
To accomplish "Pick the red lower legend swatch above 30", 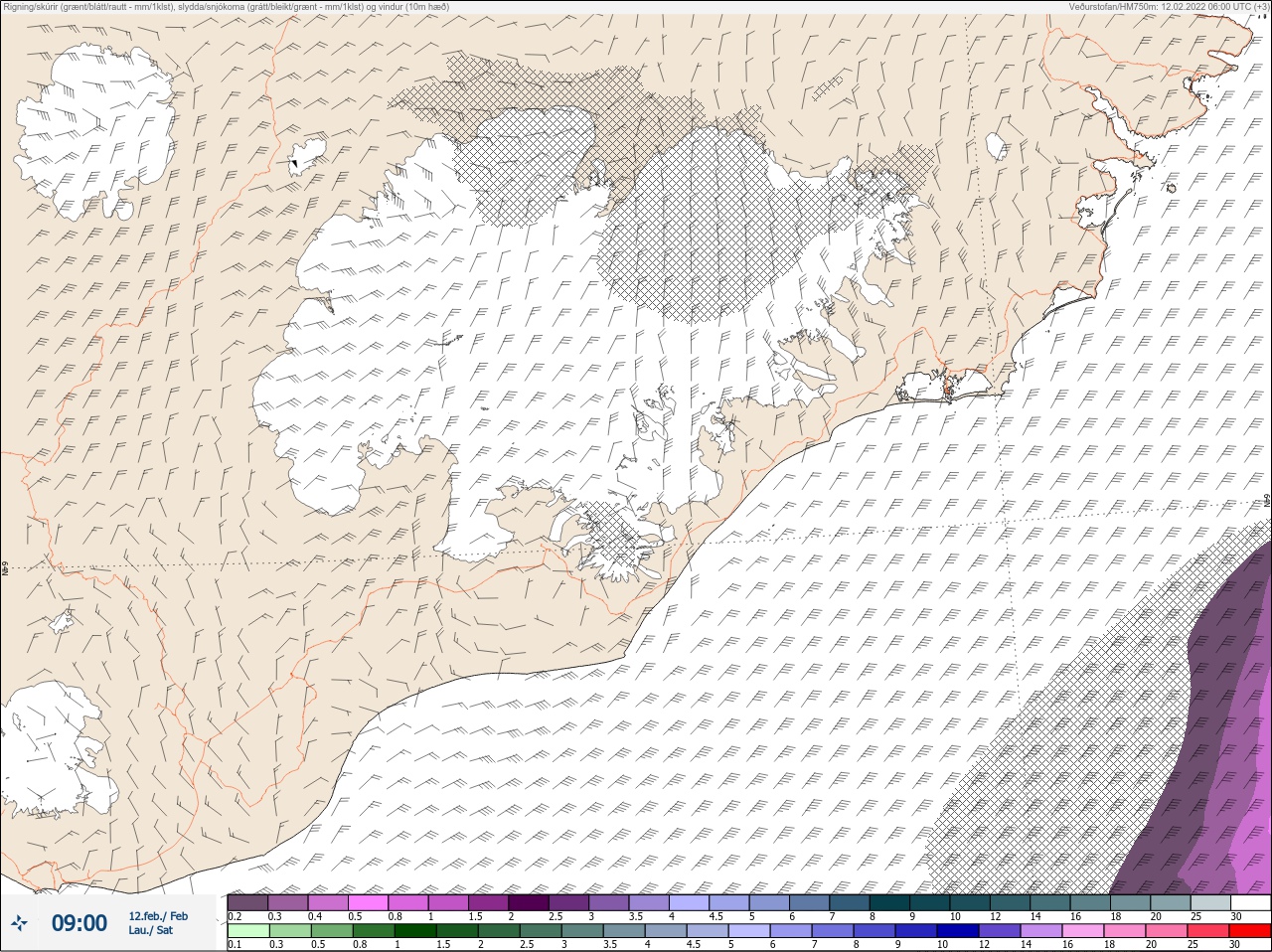I will point(1250,931).
